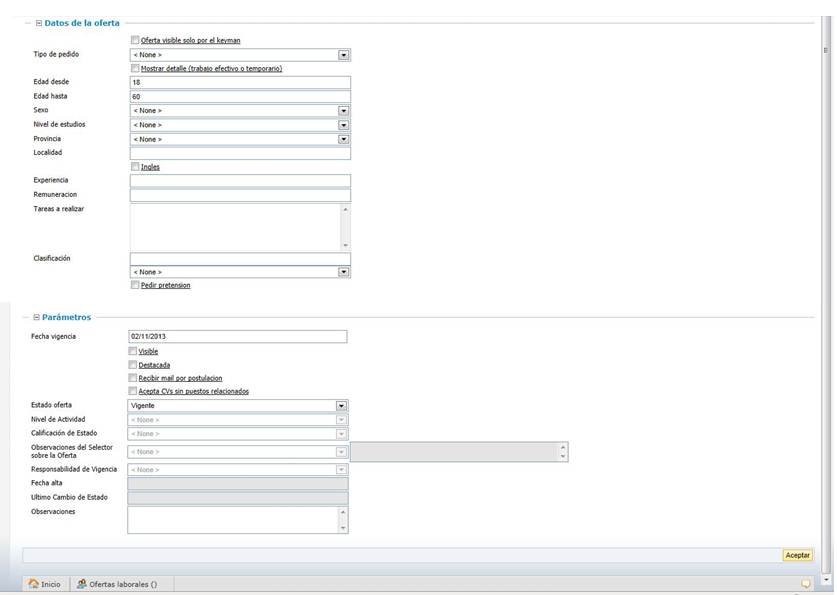This screenshot has height=595, width=837.
Task: Toggle the Destacada checkbox
Action: coord(133,365)
